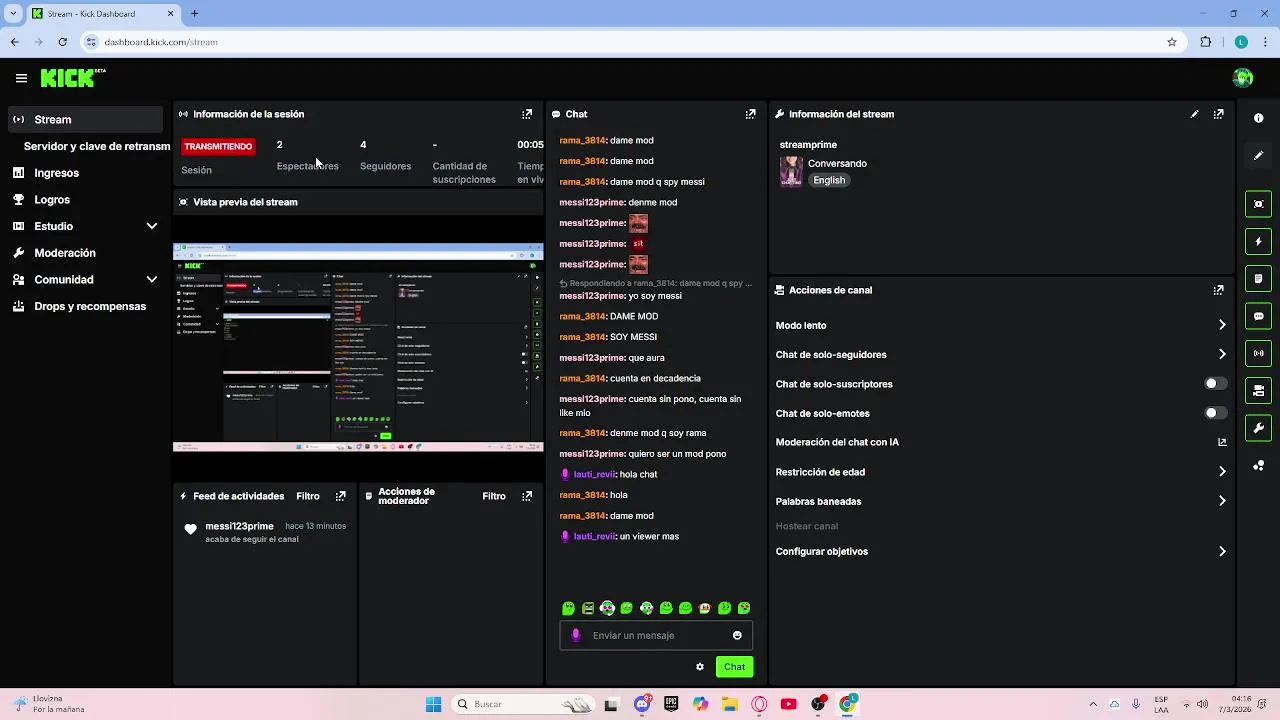Click the Enviar un mensaje input field
Screen dimensions: 1280x720
(x=656, y=635)
